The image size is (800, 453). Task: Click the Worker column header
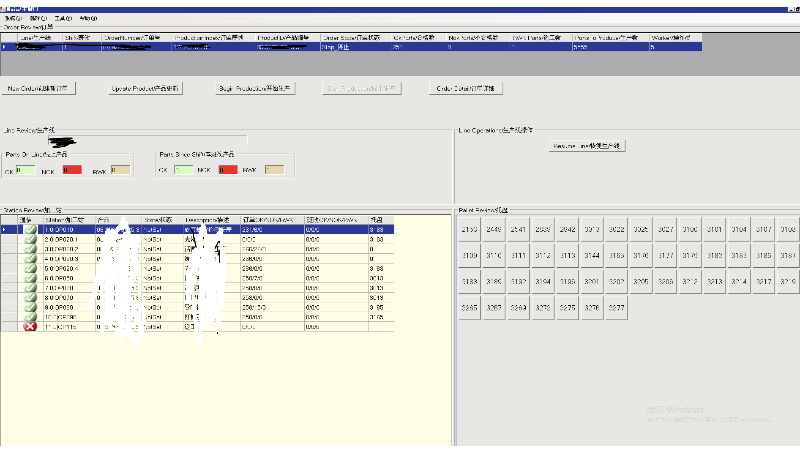[x=676, y=38]
